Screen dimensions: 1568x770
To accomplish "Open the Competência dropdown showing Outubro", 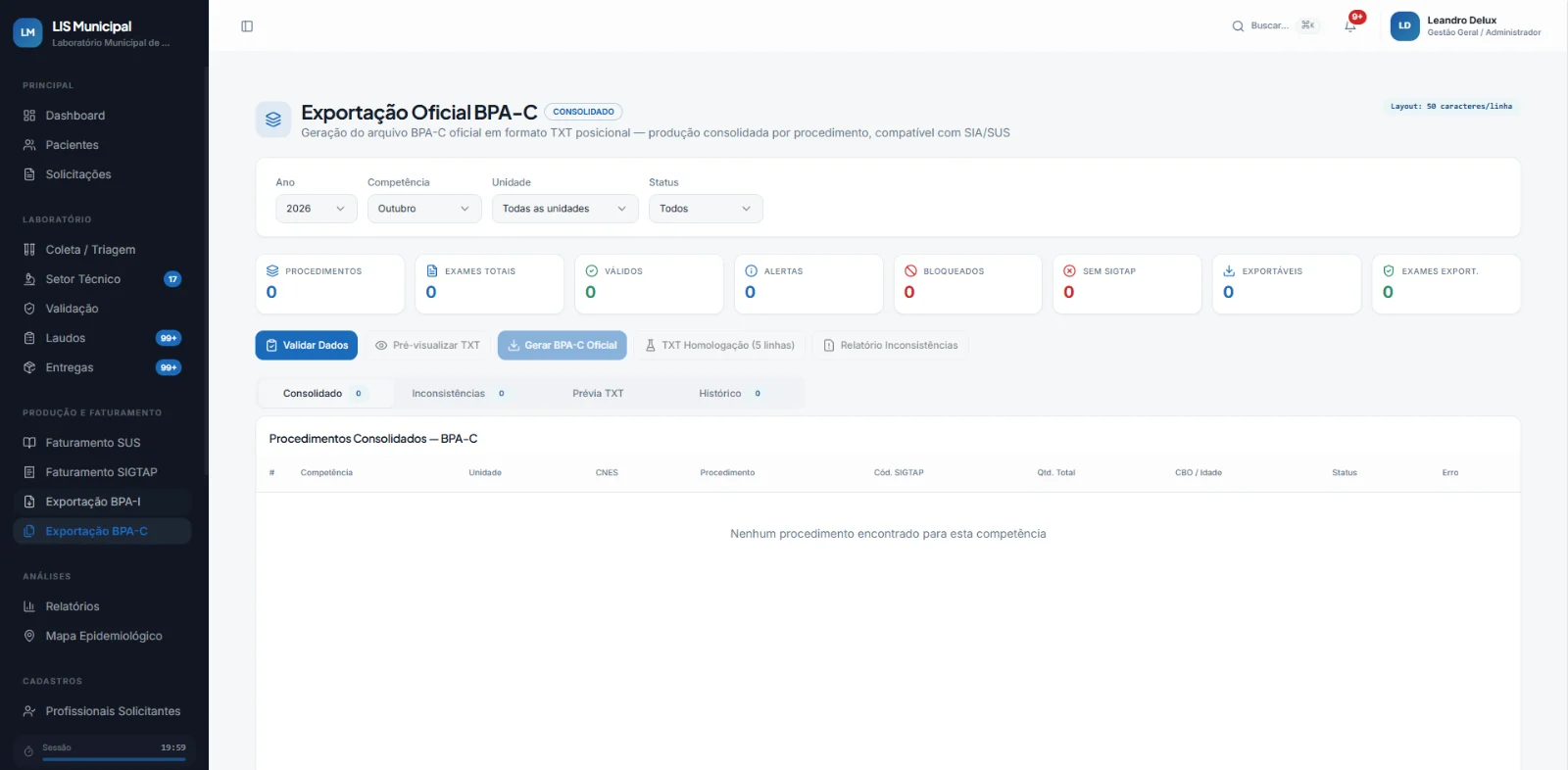I will pyautogui.click(x=424, y=209).
